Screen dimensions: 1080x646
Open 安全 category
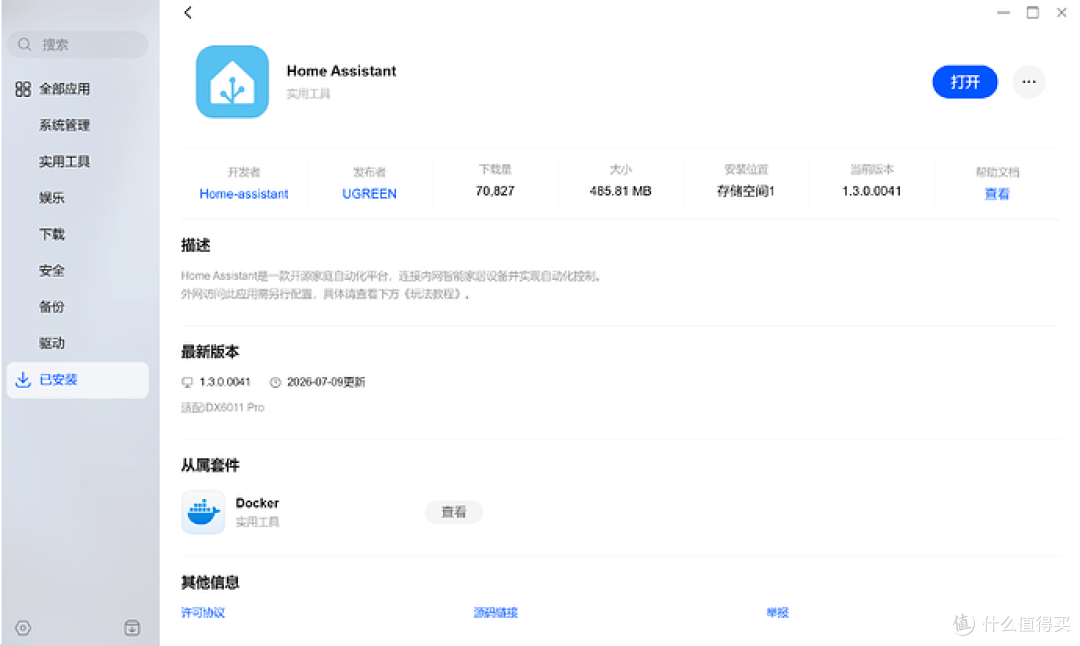tap(52, 271)
